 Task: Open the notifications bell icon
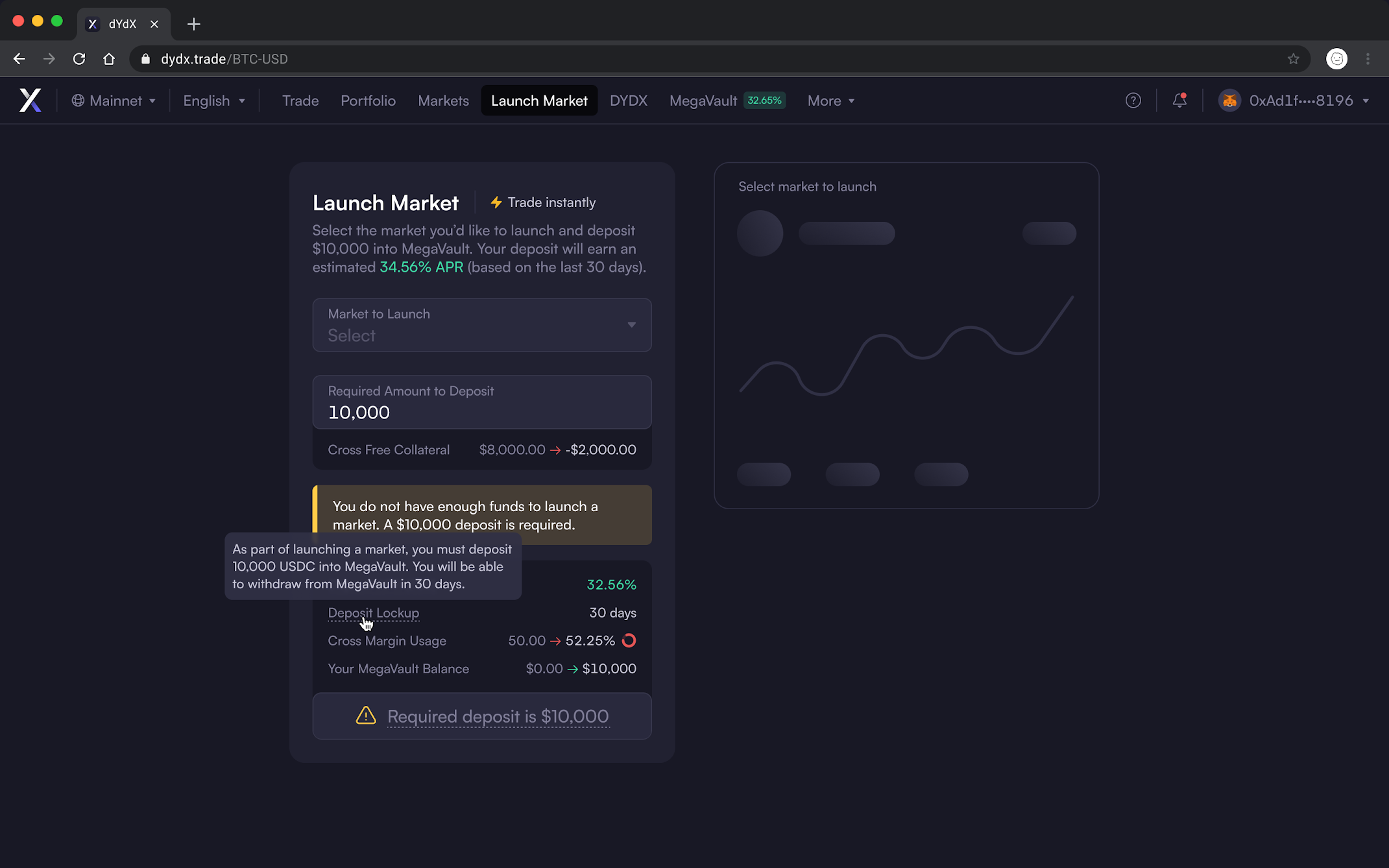tap(1179, 101)
